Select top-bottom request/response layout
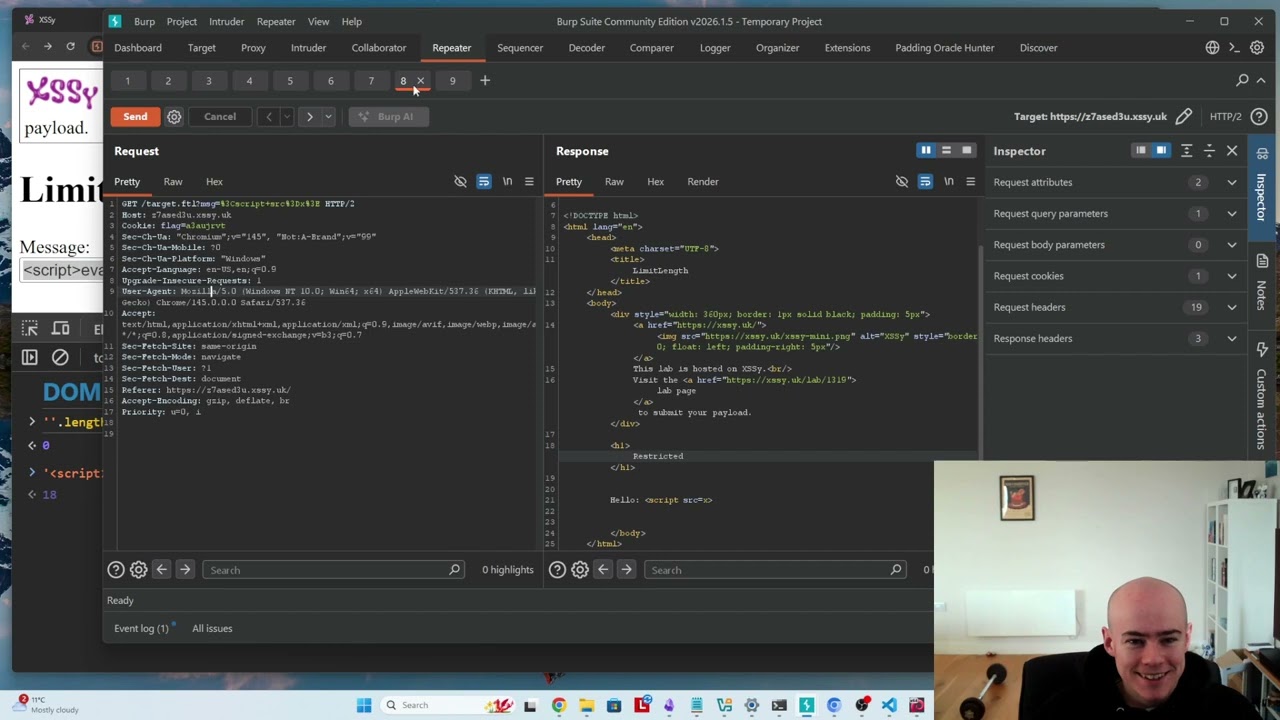The image size is (1280, 720). coord(946,151)
